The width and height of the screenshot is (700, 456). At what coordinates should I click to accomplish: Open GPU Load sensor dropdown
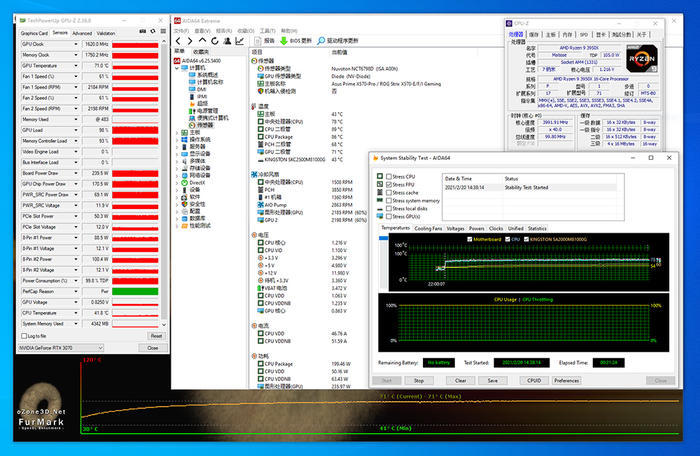tap(76, 130)
